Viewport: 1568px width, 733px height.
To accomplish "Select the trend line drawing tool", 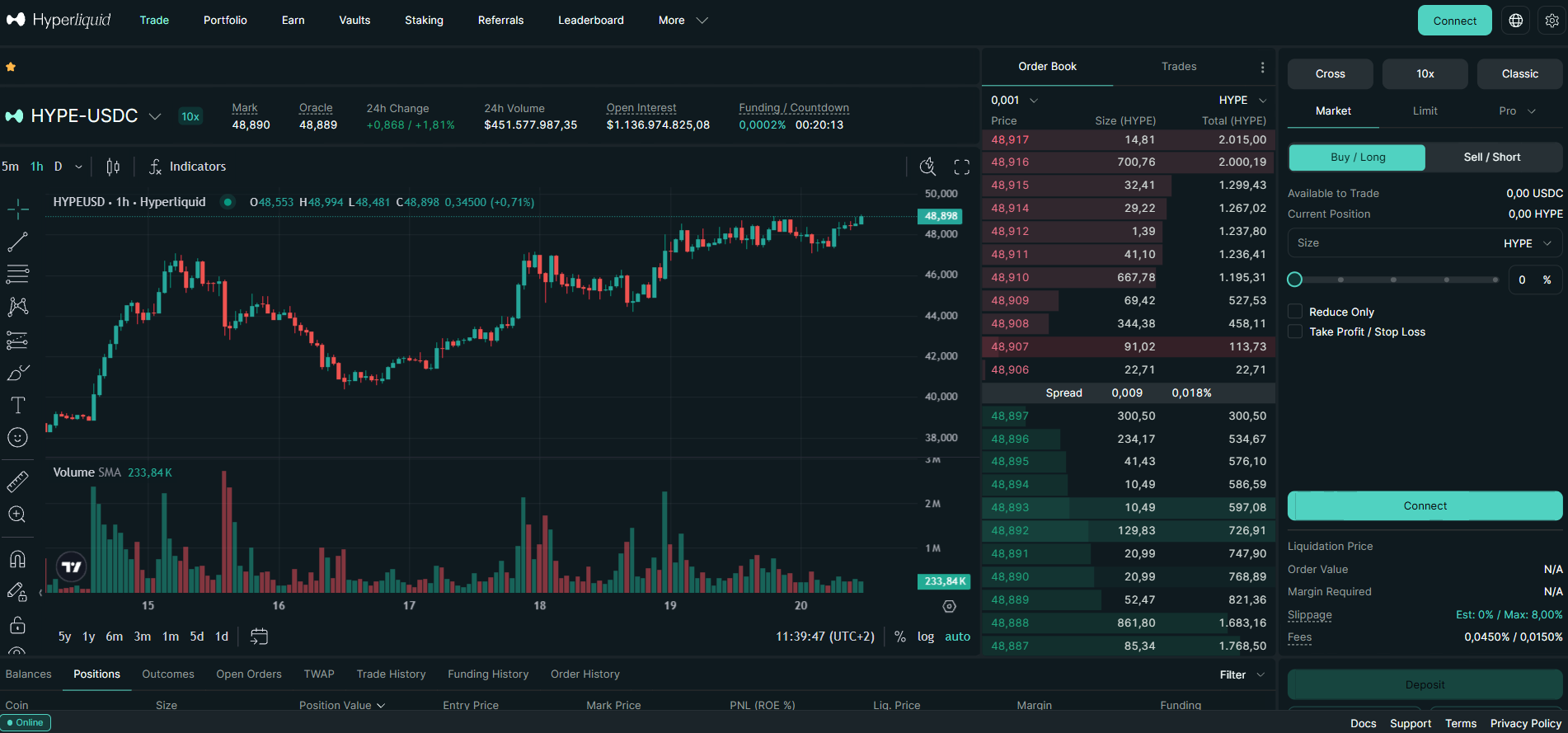I will click(x=17, y=242).
